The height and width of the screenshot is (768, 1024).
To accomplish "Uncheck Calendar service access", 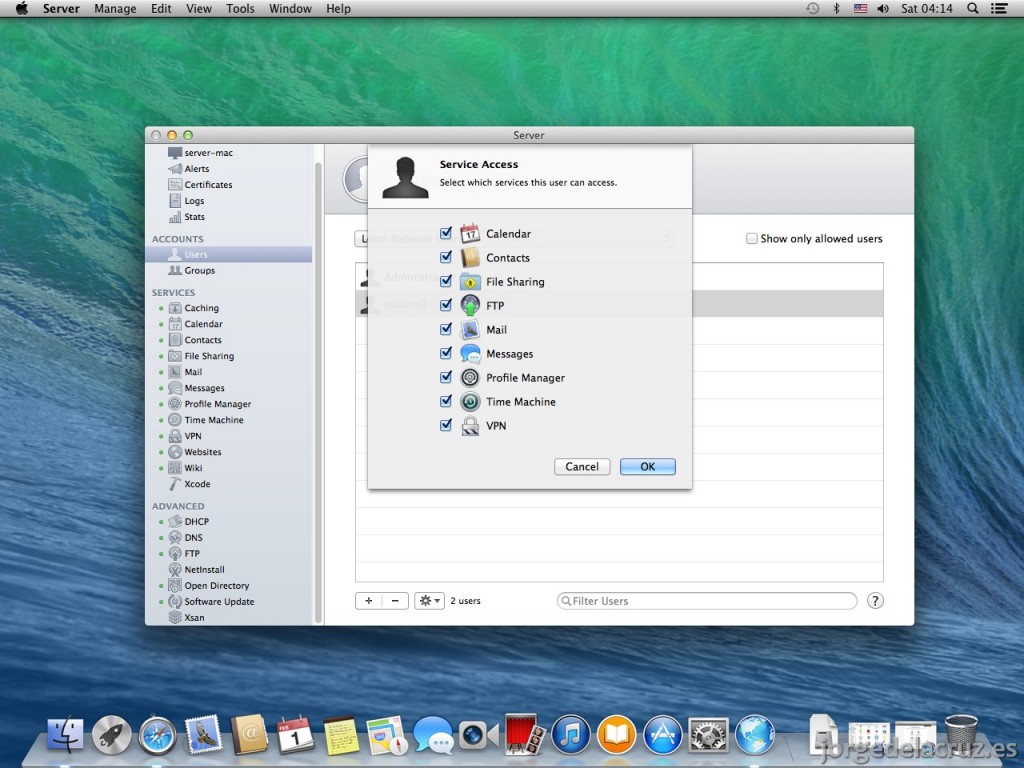I will click(x=446, y=232).
